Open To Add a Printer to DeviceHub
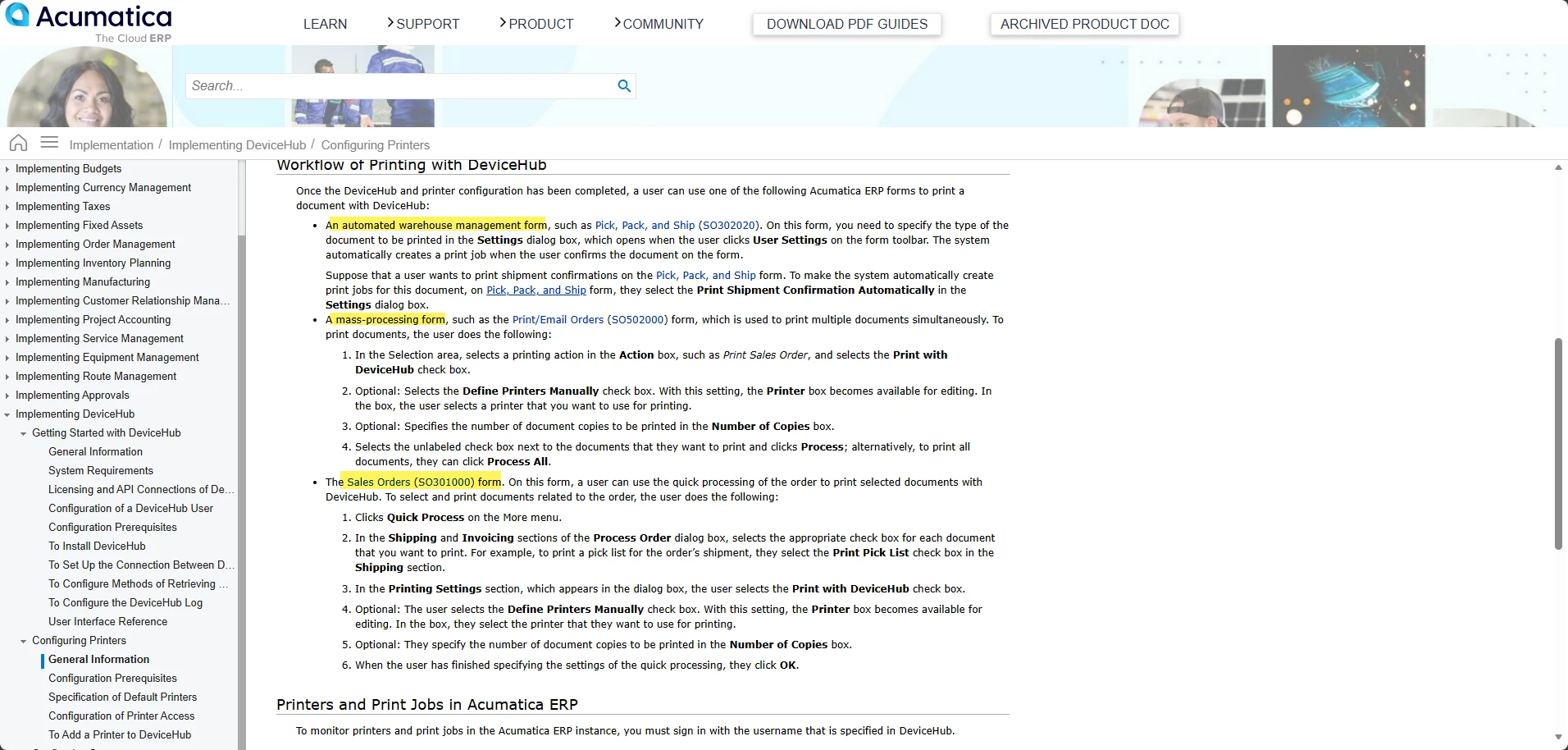 tap(120, 735)
